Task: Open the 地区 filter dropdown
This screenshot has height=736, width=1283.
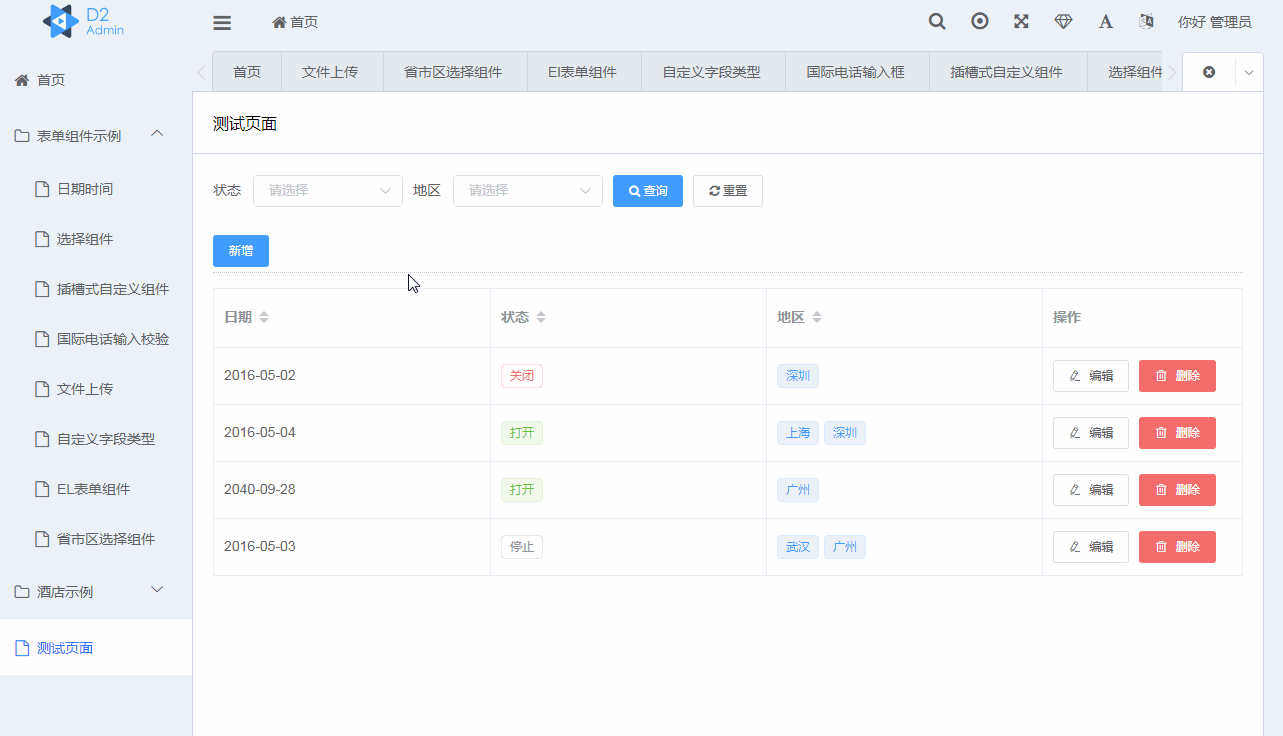Action: (x=528, y=191)
